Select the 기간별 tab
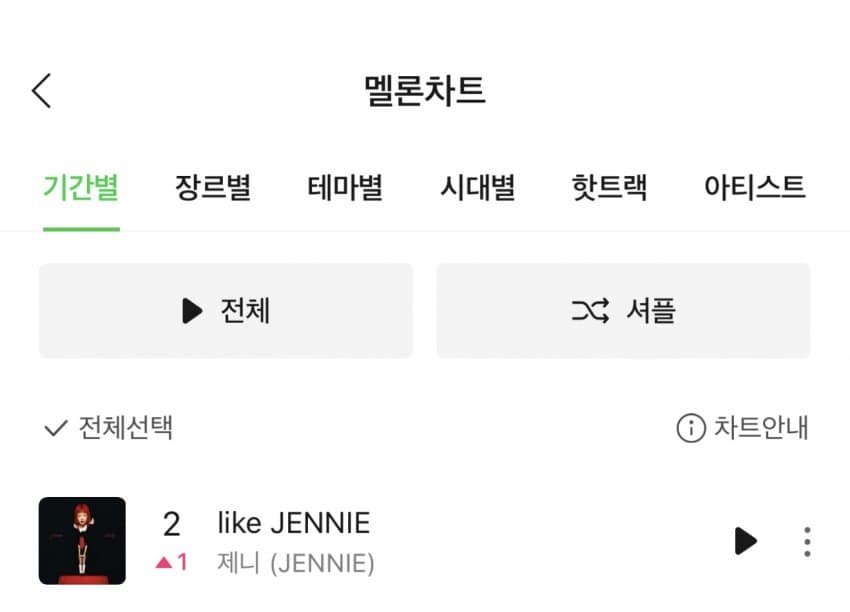The width and height of the screenshot is (850, 612). 81,188
